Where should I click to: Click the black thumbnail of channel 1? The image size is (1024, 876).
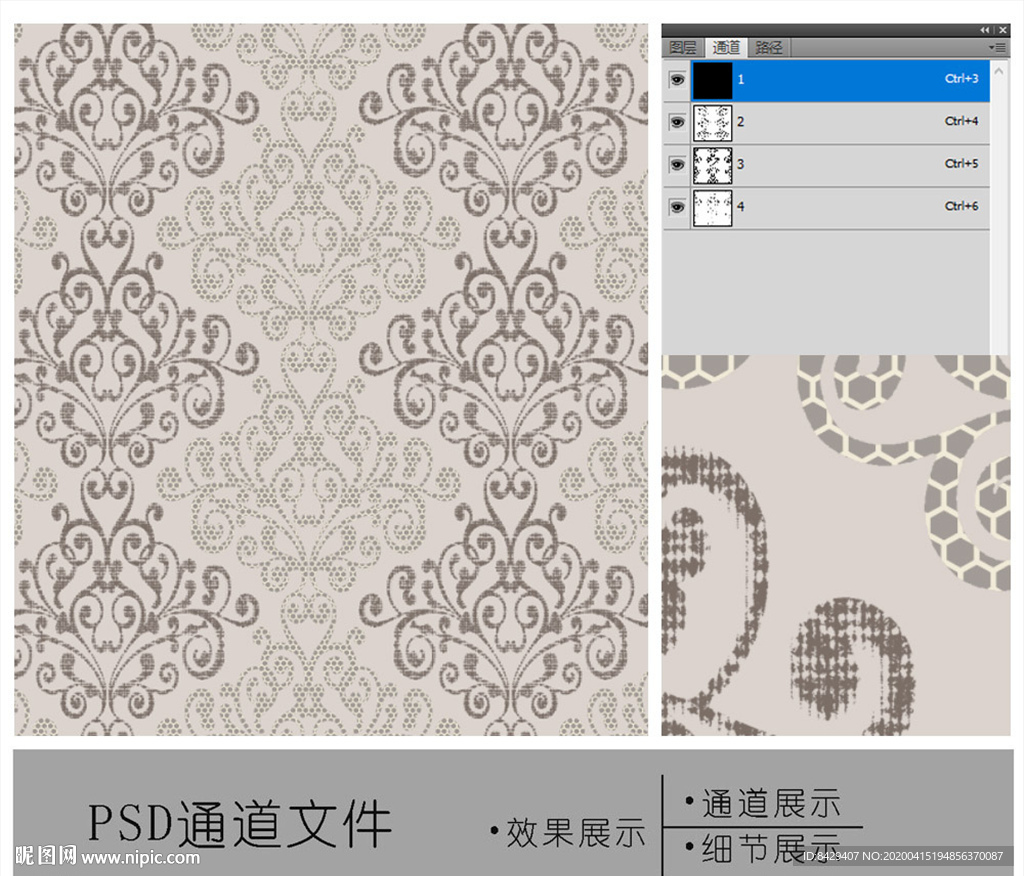(x=712, y=80)
